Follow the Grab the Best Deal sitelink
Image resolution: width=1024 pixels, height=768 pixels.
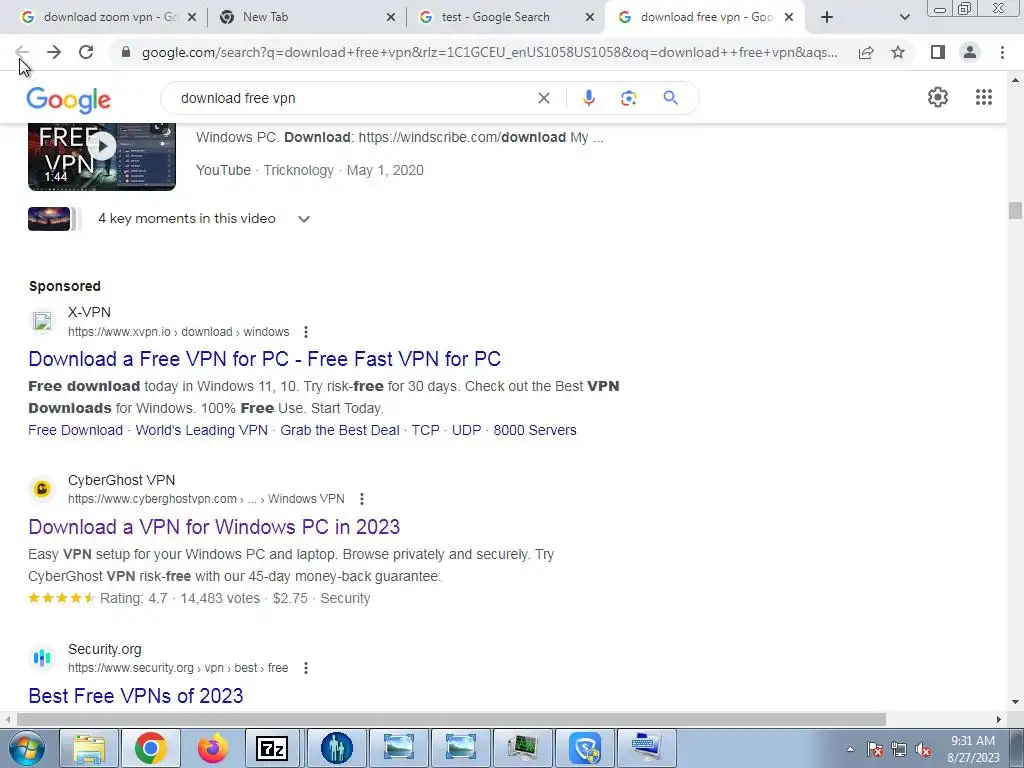pos(340,430)
